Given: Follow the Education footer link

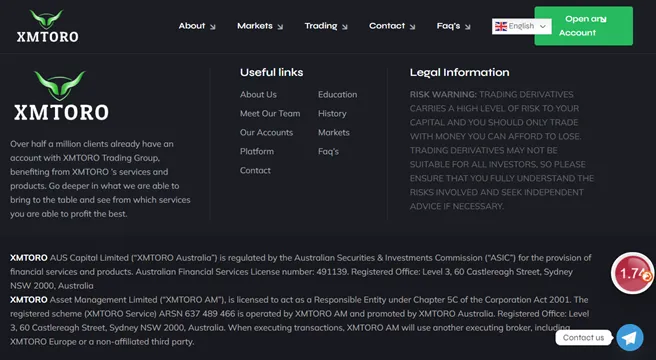Looking at the screenshot, I should point(338,95).
